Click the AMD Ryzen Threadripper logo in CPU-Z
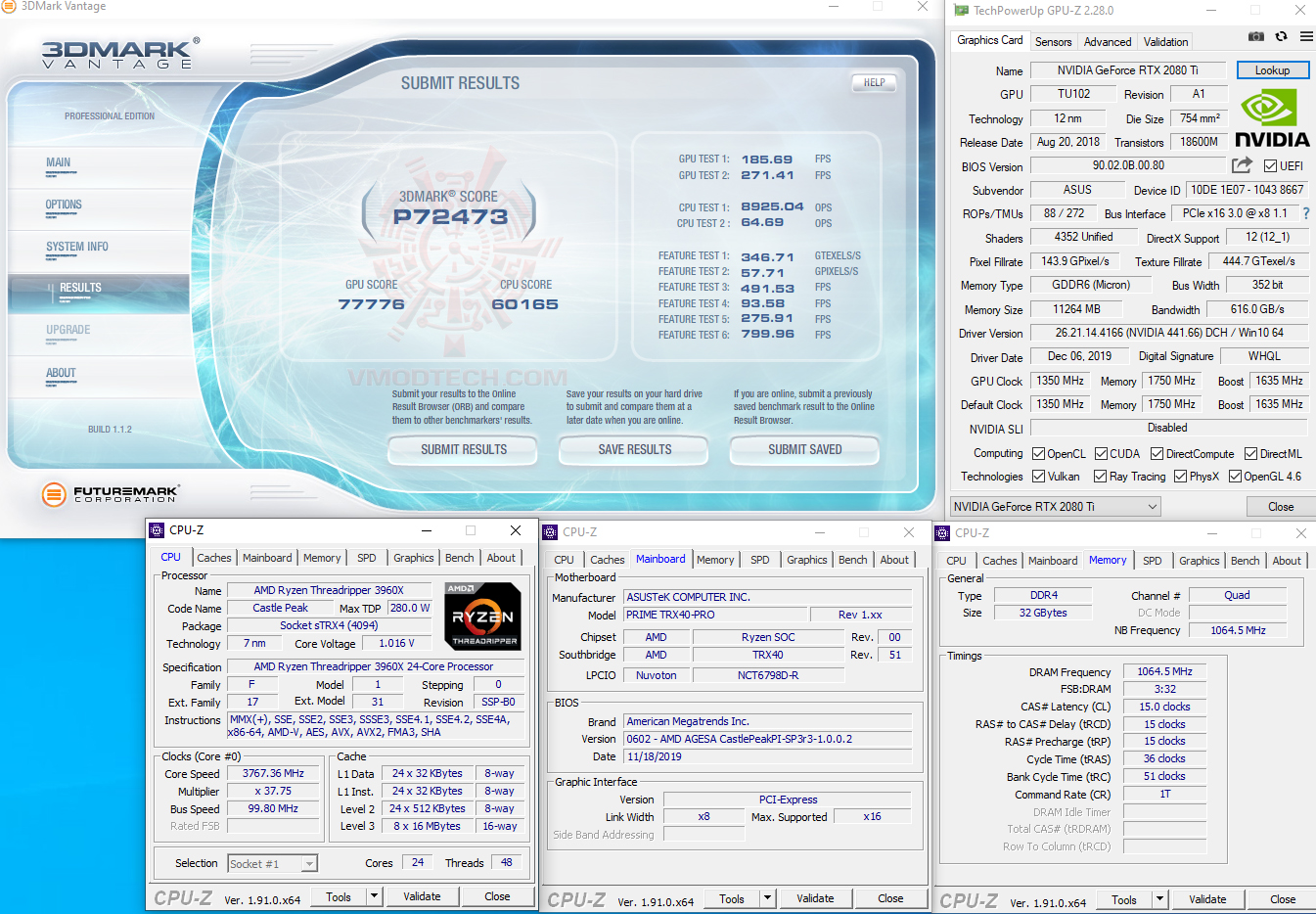 (x=481, y=615)
